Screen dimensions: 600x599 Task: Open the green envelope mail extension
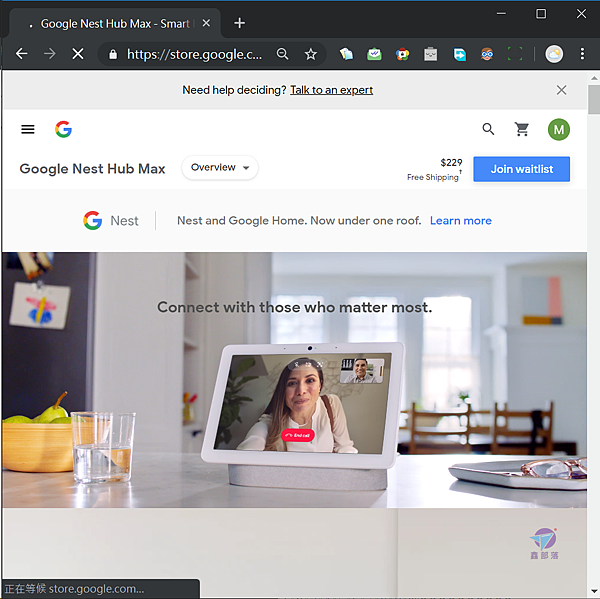pos(374,54)
